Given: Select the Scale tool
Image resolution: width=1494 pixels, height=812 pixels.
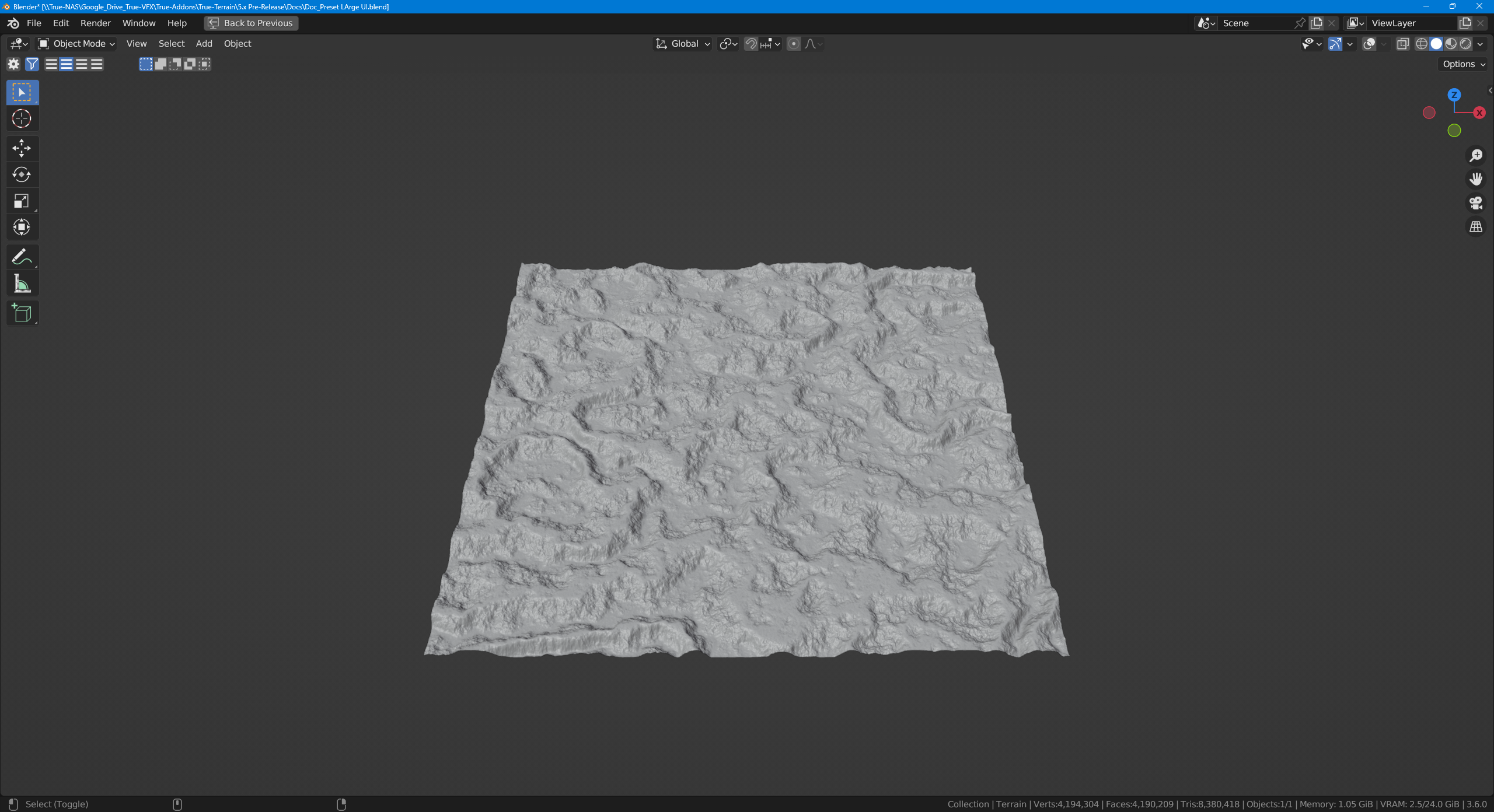Looking at the screenshot, I should [22, 201].
